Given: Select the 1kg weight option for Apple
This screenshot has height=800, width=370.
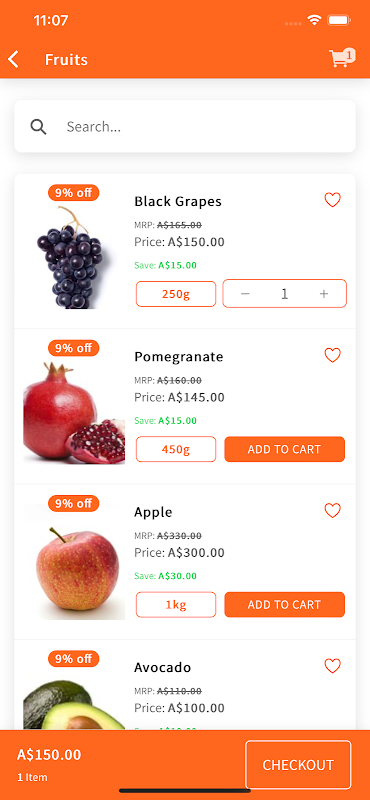Looking at the screenshot, I should pyautogui.click(x=176, y=605).
